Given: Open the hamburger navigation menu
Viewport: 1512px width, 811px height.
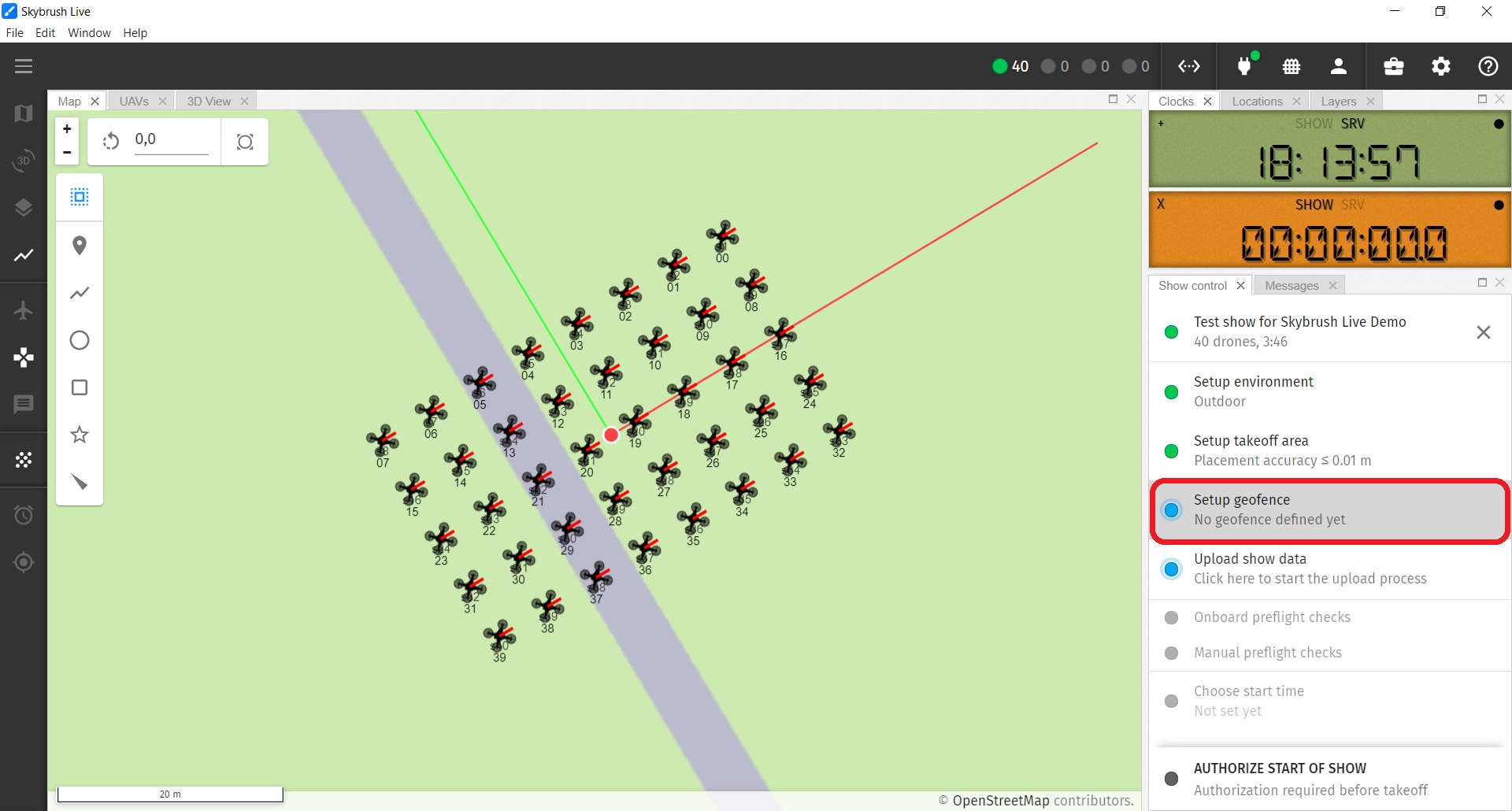Looking at the screenshot, I should pos(24,66).
